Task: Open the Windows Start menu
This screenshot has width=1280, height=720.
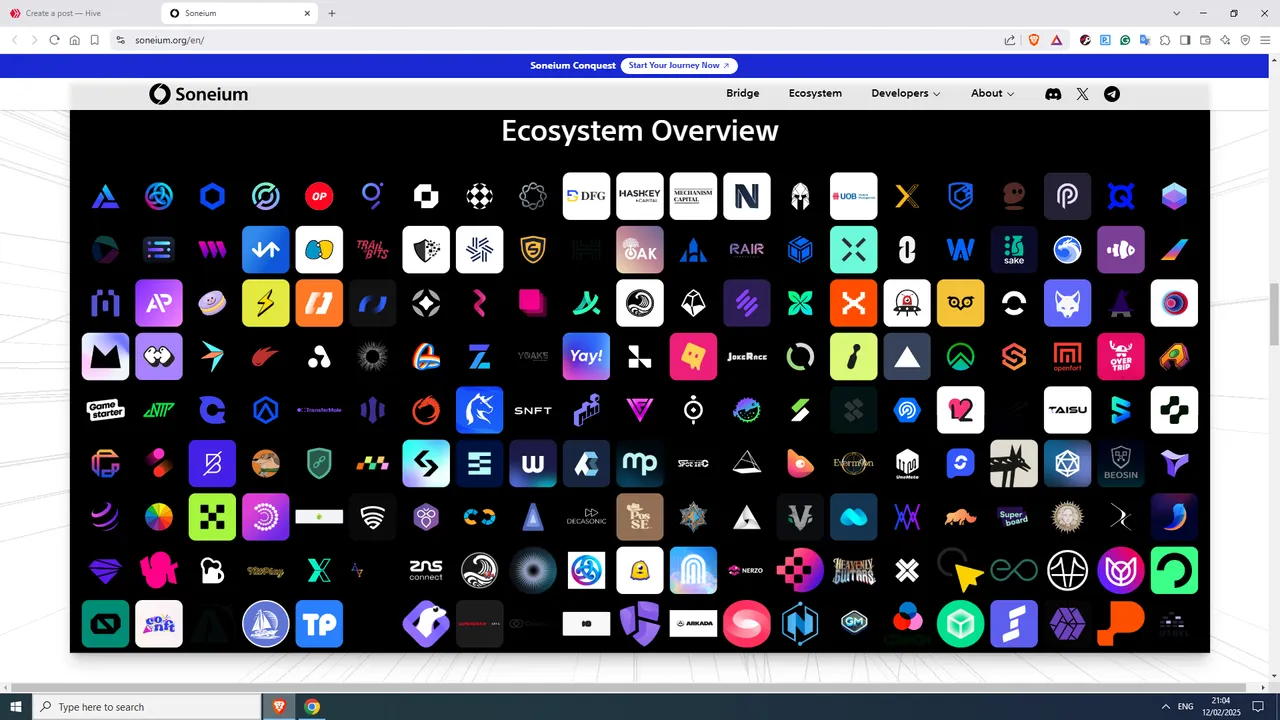Action: click(x=16, y=706)
